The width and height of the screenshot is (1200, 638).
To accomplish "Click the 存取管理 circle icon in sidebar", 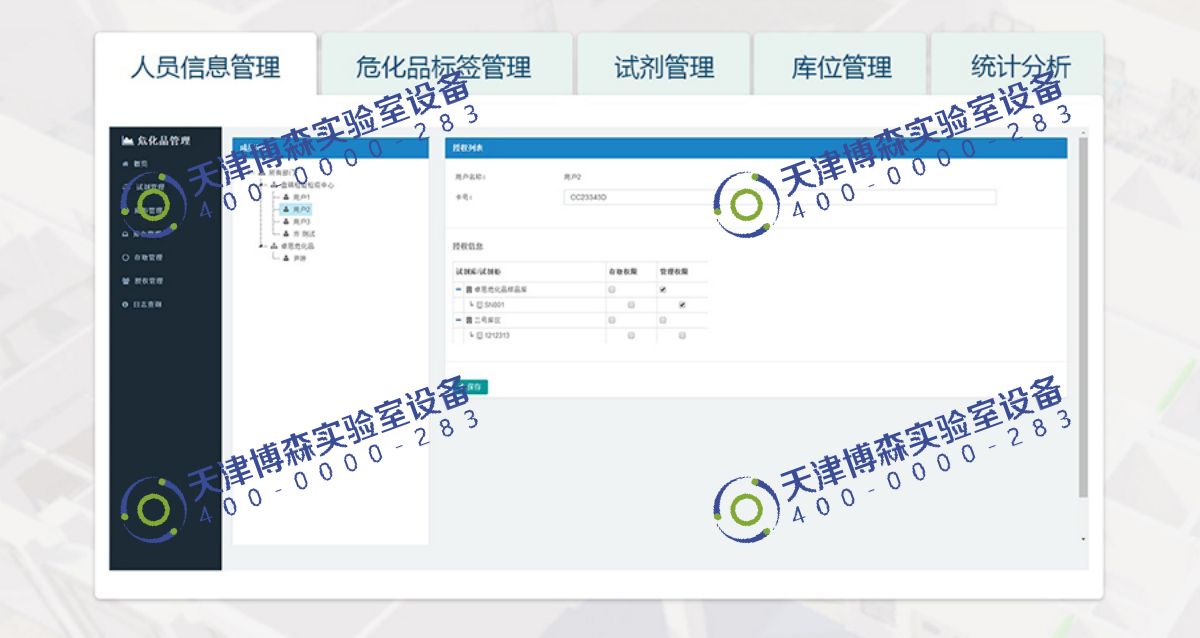I will coord(125,257).
